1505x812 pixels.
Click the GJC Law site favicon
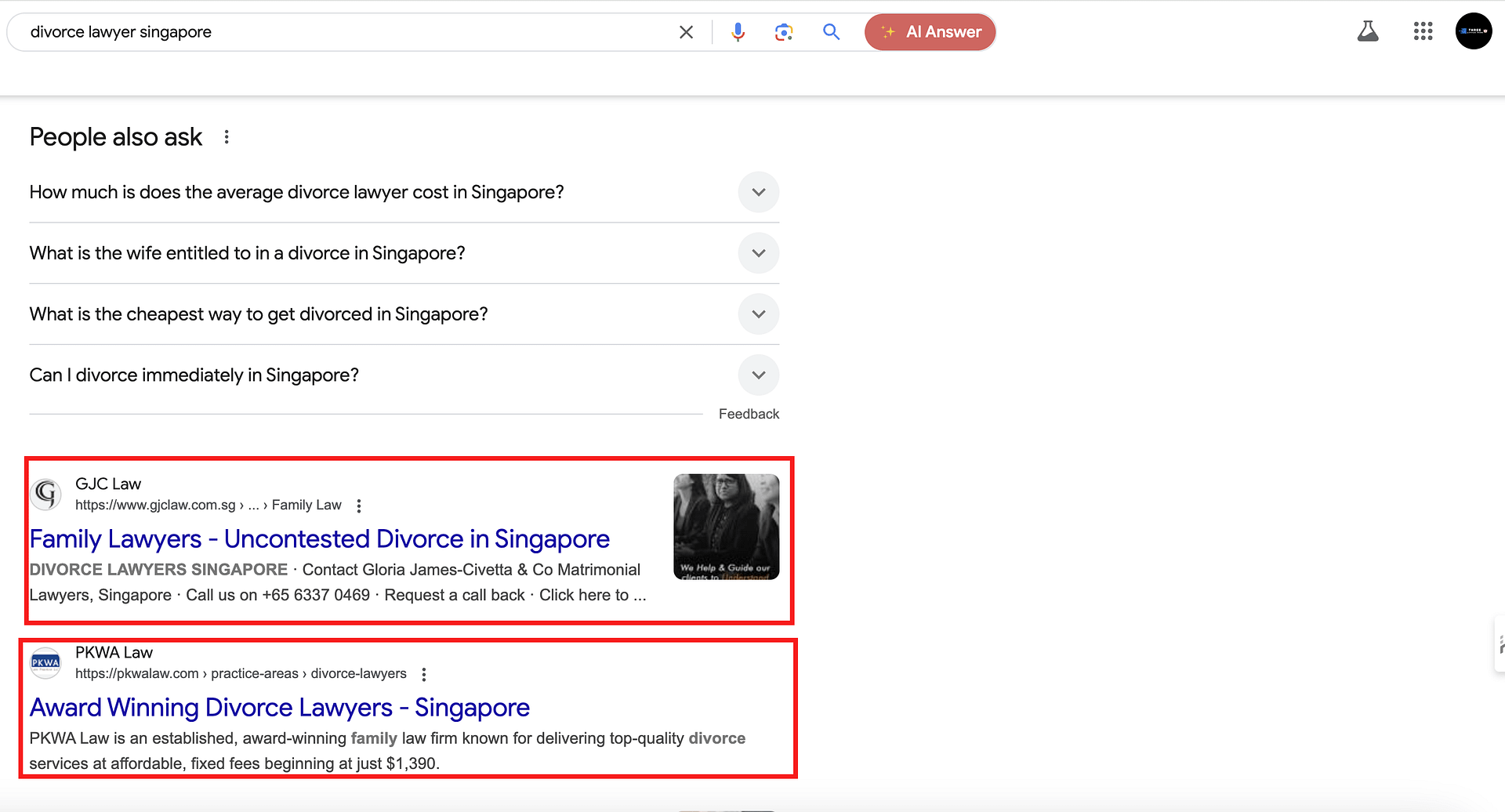tap(46, 494)
